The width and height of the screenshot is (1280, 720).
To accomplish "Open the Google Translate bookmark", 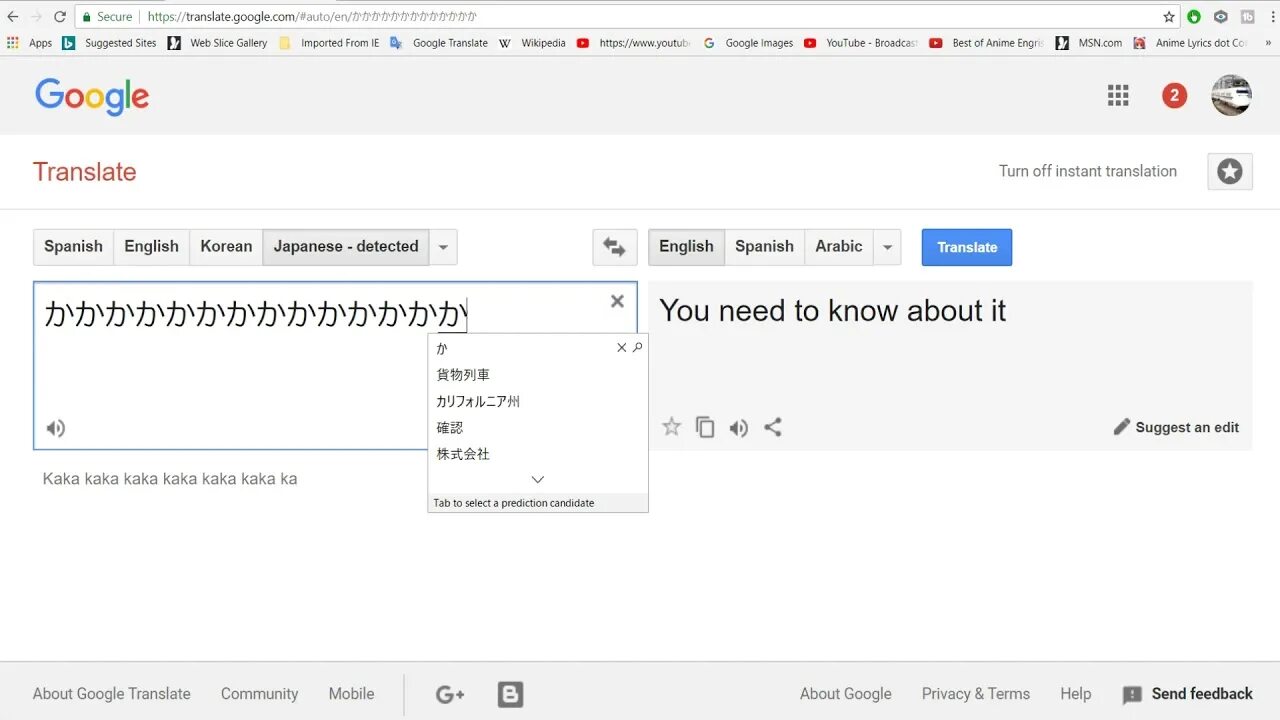I will [439, 43].
